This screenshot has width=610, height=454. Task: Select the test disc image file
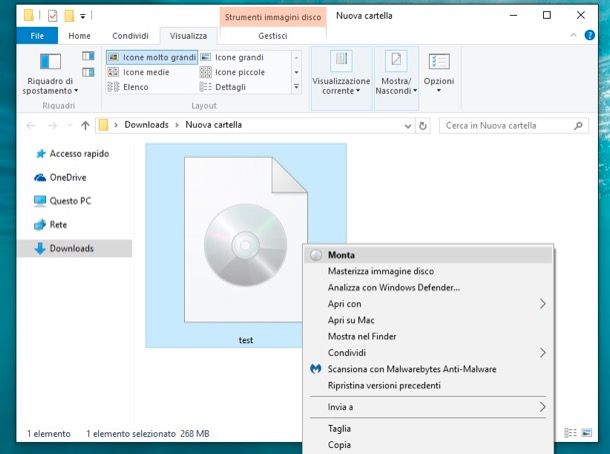coord(246,245)
